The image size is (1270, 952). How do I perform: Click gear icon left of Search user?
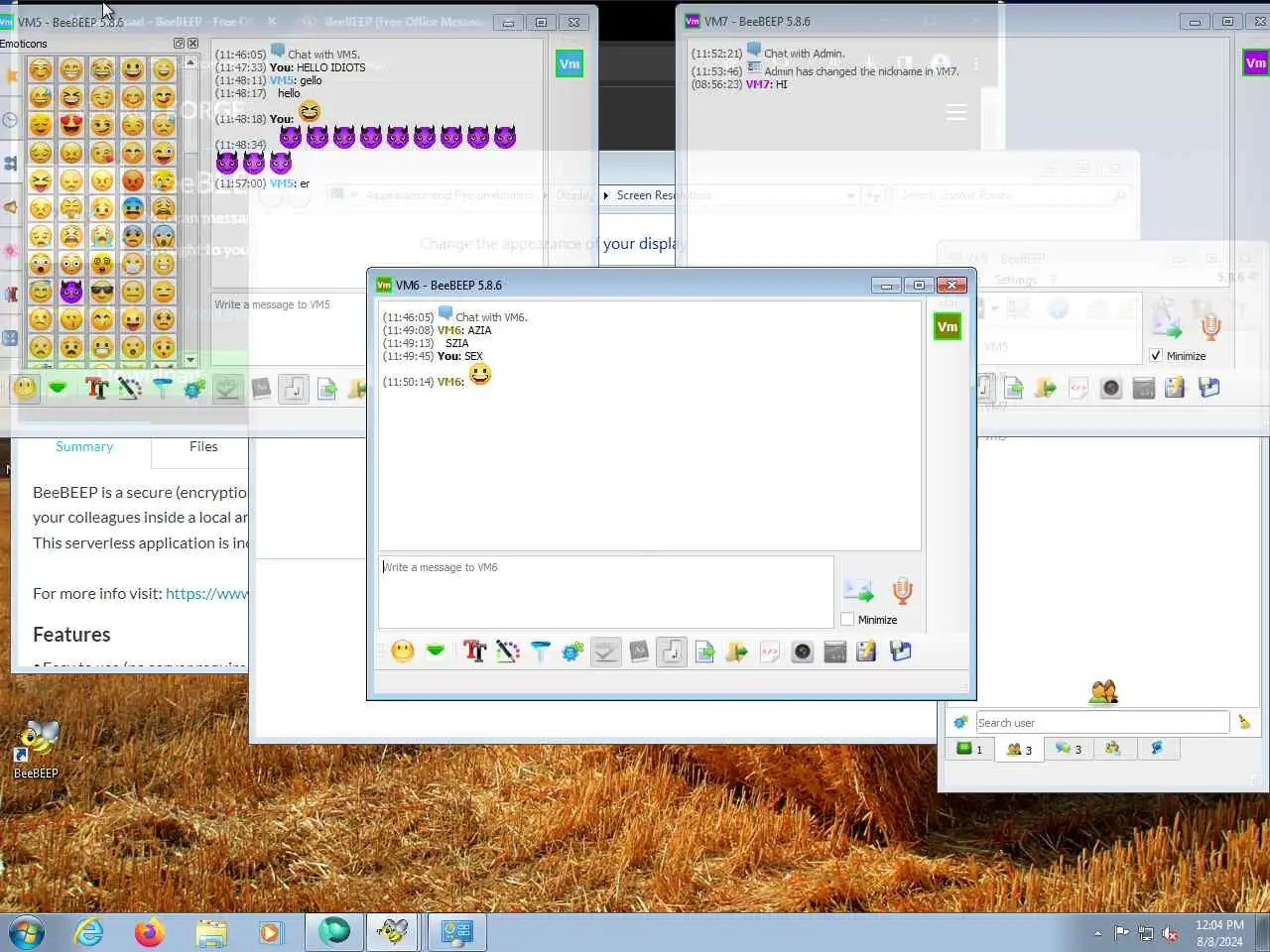pos(960,722)
